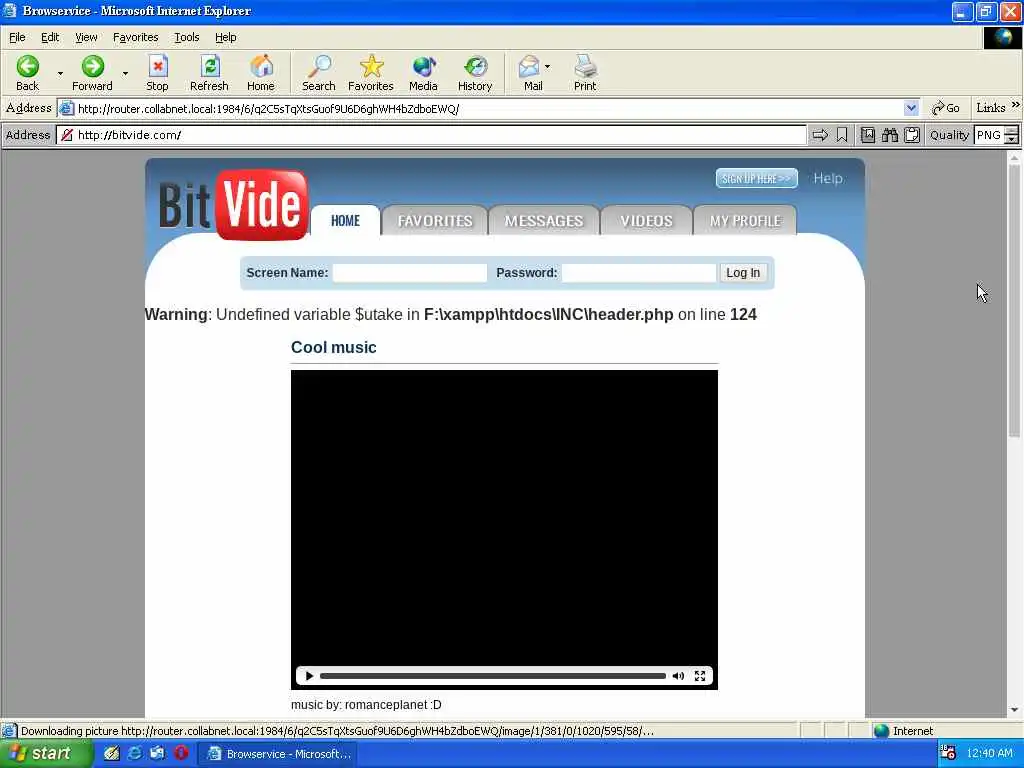Open the Forward button history dropdown
Image resolution: width=1024 pixels, height=768 pixels.
click(125, 73)
